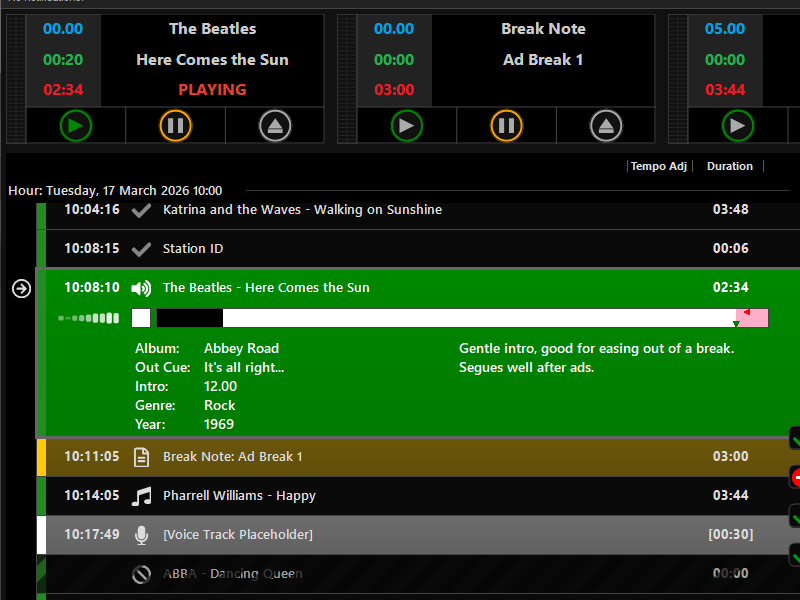Click the red segue marker on progress bar
This screenshot has height=600, width=800.
pos(746,312)
